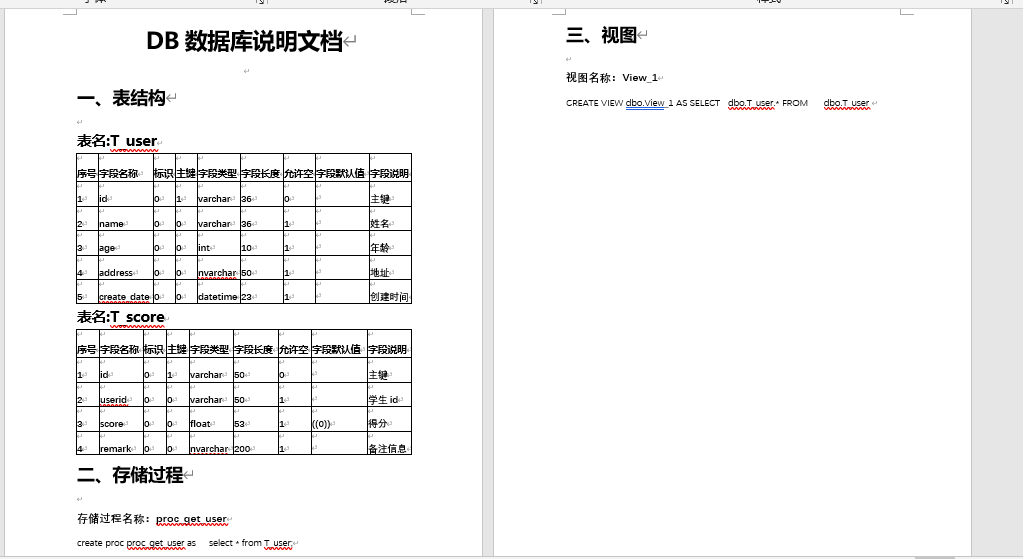Click dbo.T_user.* in the CREATE VIEW statement
The width and height of the screenshot is (1023, 559).
[x=754, y=103]
